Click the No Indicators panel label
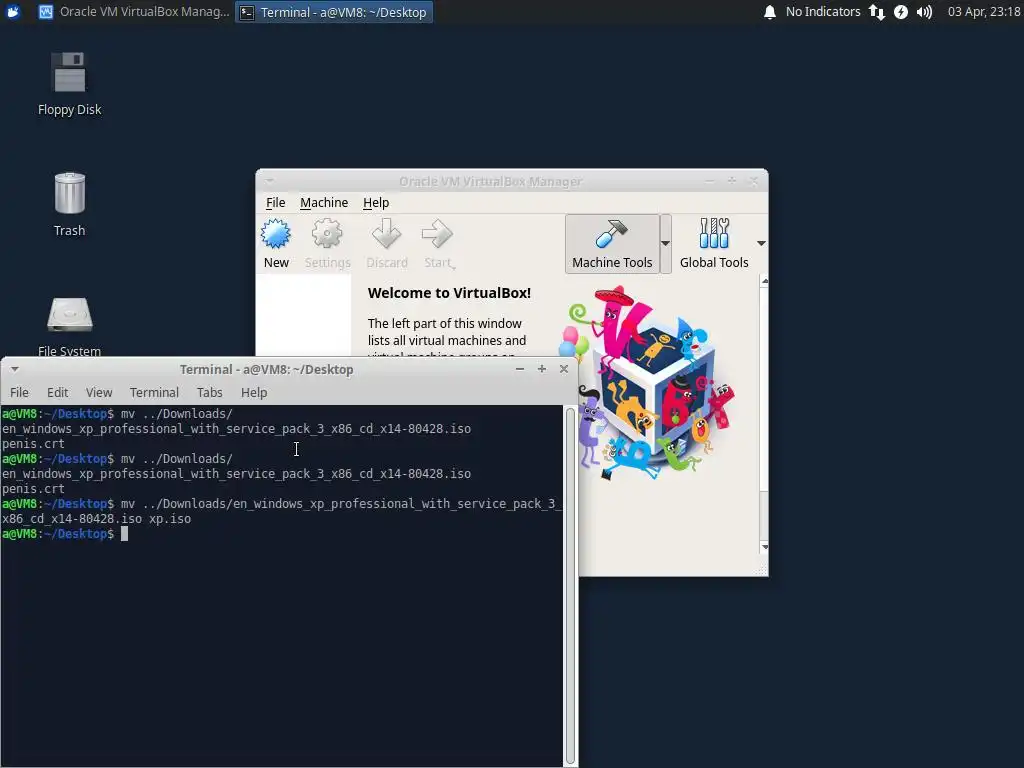This screenshot has width=1024, height=768. tap(823, 12)
